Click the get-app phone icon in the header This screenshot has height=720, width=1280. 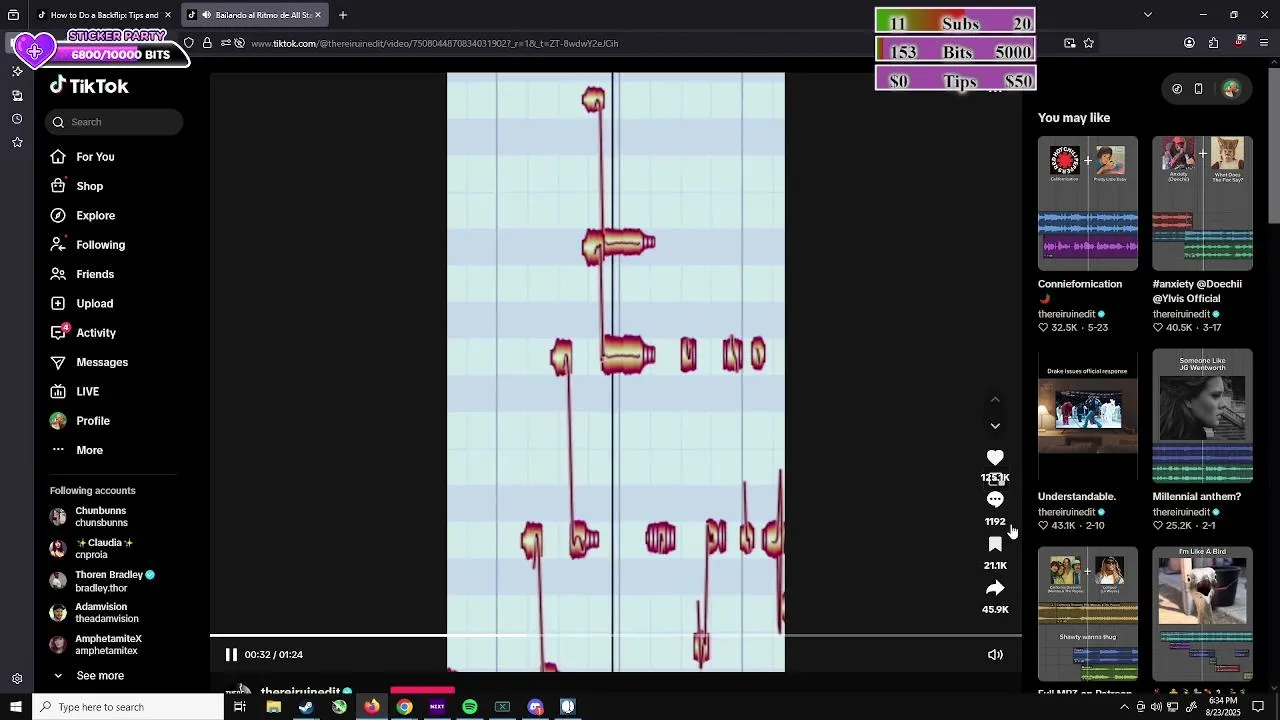click(1198, 89)
